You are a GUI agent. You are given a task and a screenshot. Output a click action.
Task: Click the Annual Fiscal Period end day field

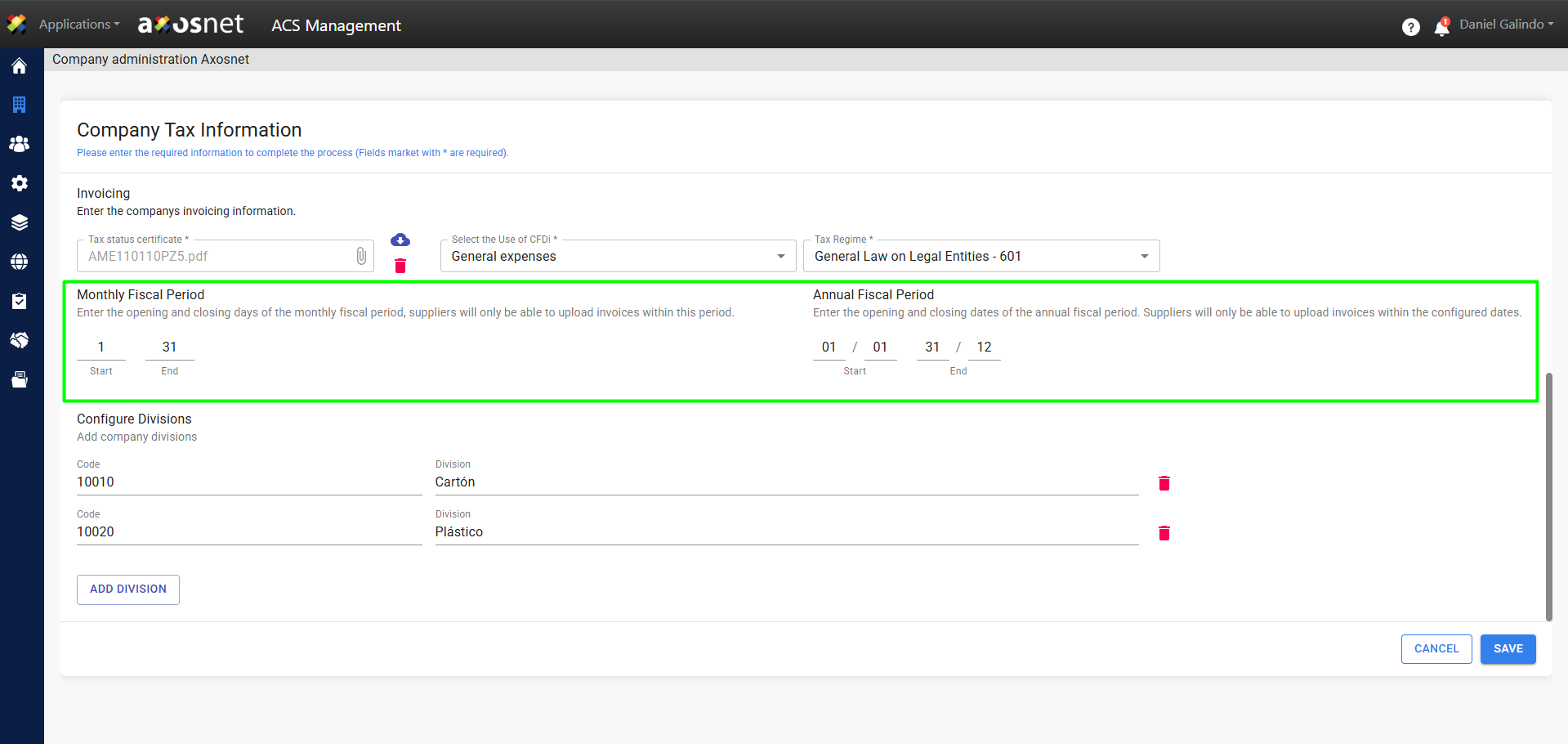tap(933, 347)
